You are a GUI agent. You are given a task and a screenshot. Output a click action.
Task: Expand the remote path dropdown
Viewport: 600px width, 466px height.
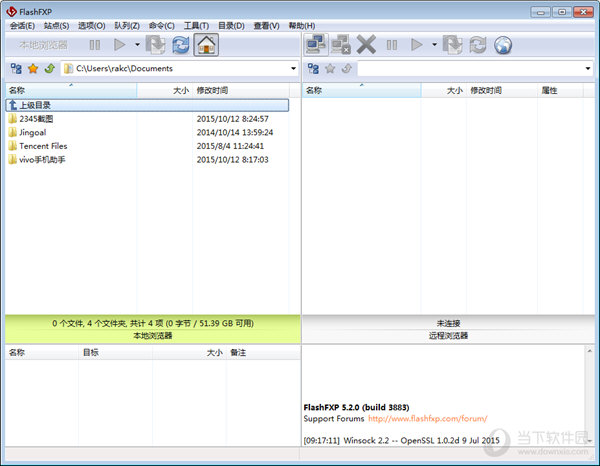[x=588, y=69]
